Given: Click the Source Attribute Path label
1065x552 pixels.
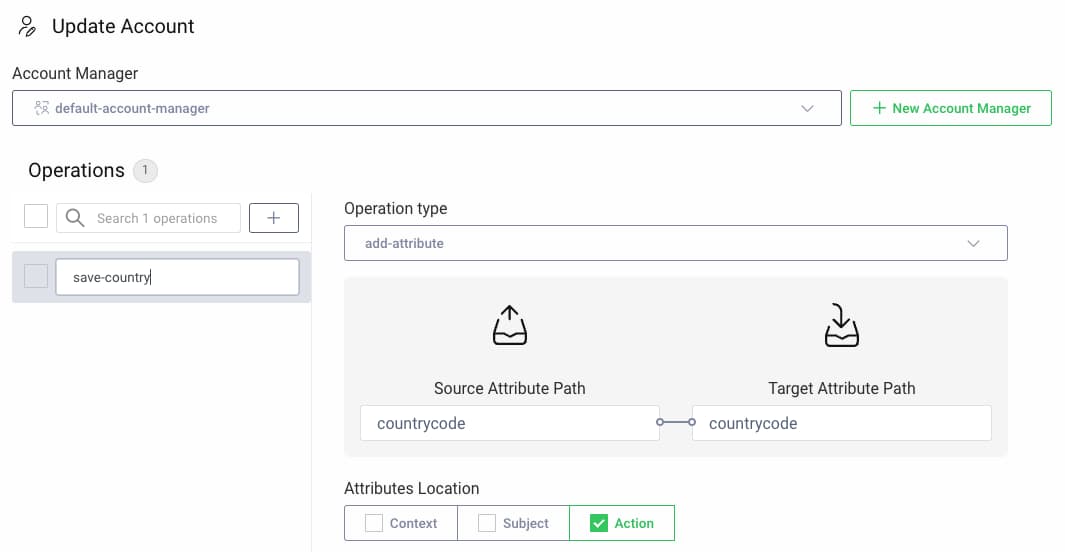Looking at the screenshot, I should pyautogui.click(x=509, y=388).
